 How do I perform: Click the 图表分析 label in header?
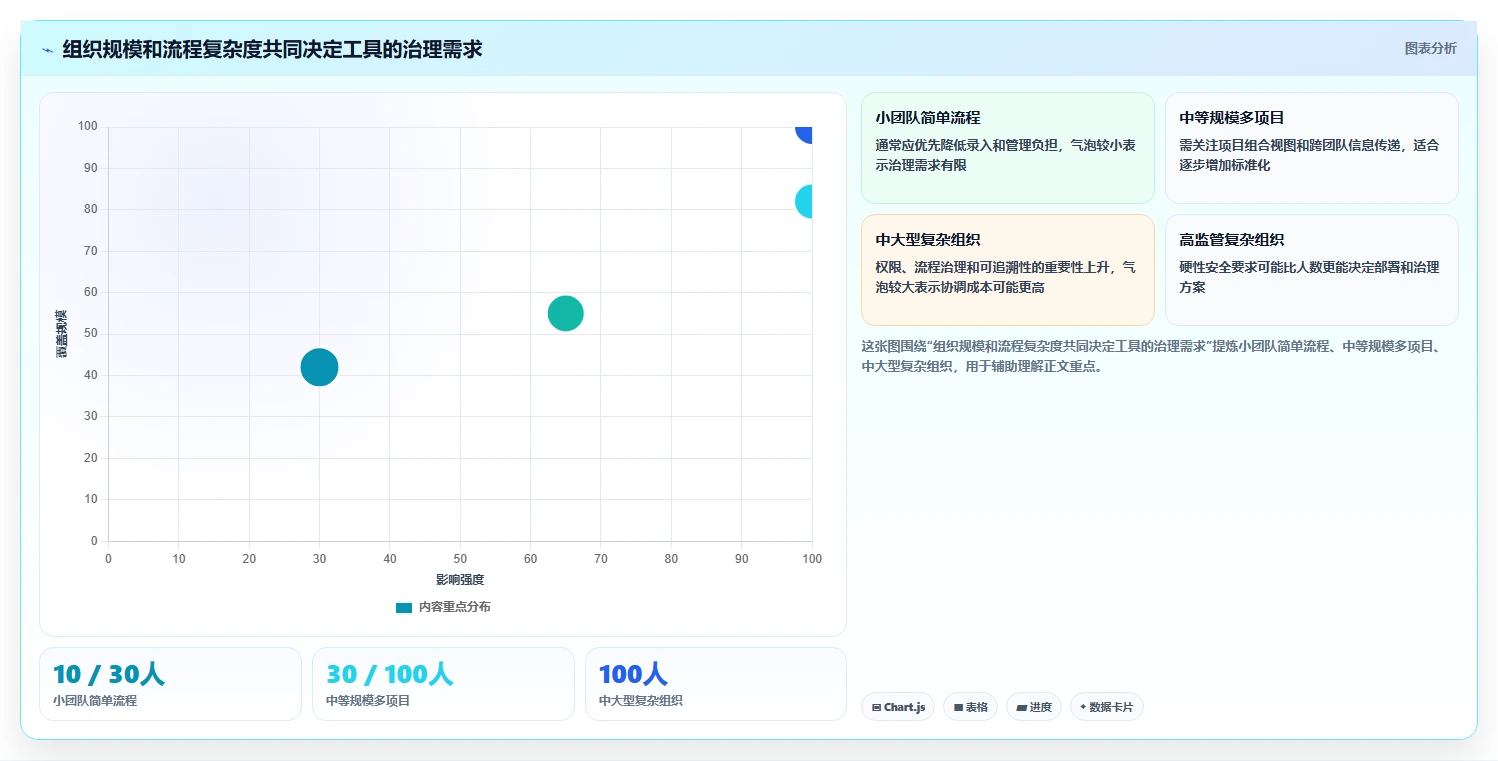1430,48
